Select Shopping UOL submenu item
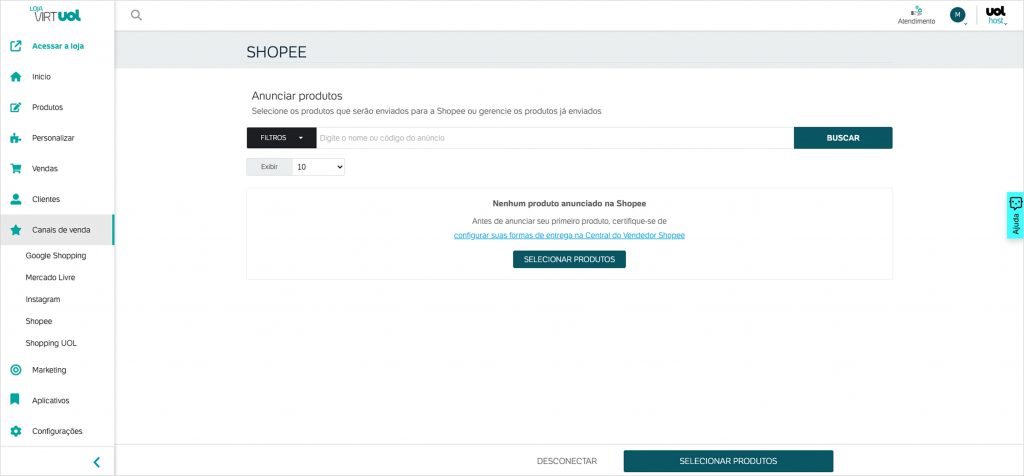 [51, 343]
